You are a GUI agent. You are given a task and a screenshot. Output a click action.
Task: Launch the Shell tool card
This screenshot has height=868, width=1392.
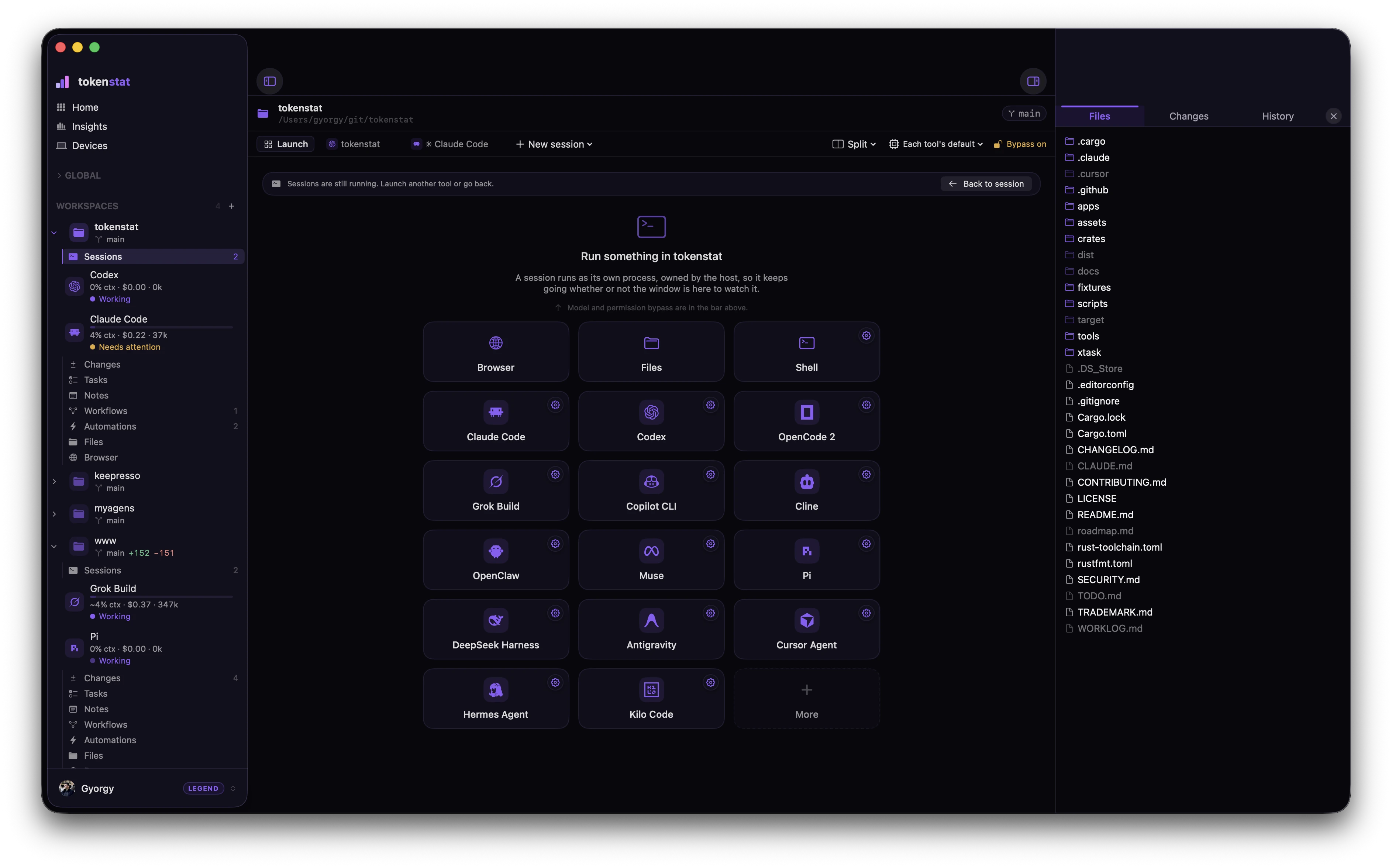[806, 351]
